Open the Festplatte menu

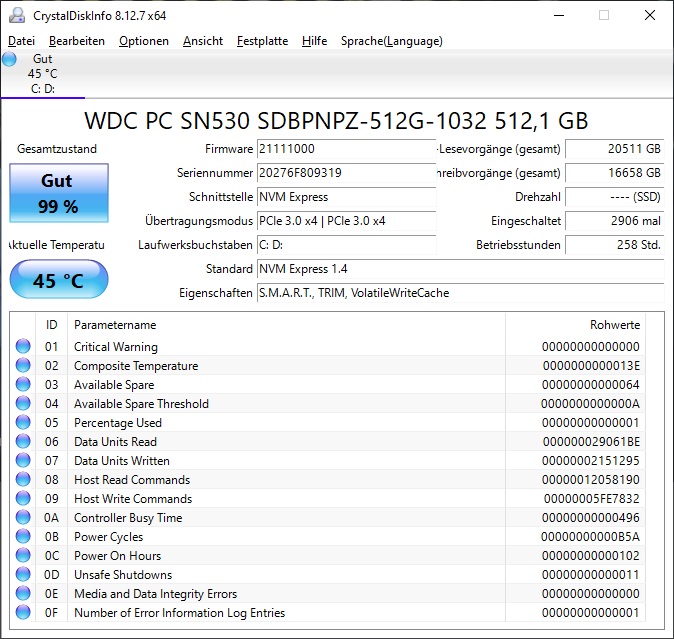pos(262,41)
